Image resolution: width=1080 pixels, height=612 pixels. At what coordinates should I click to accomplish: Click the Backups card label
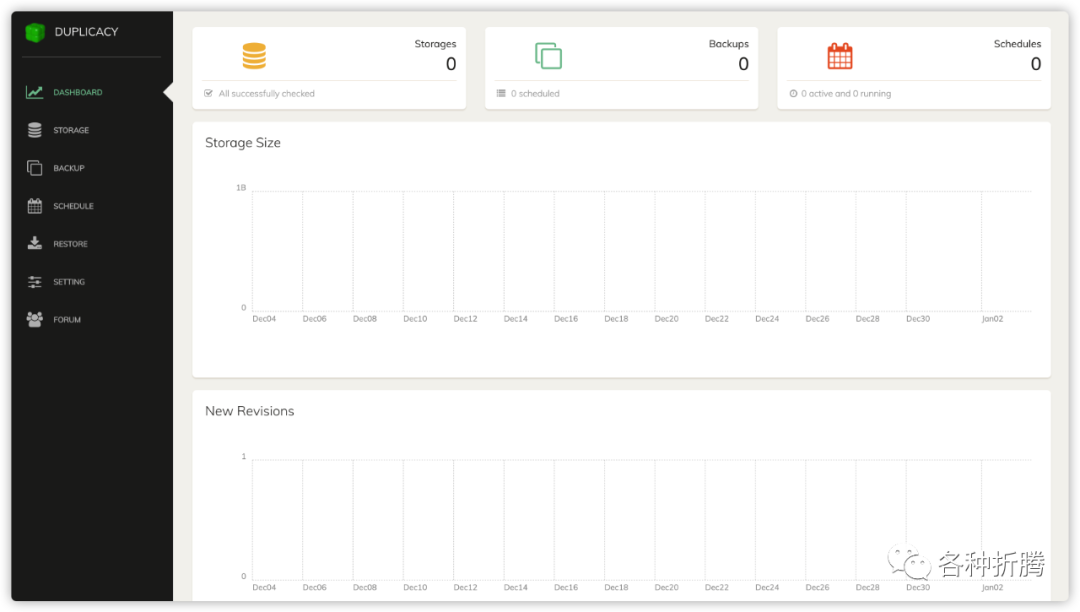(x=729, y=43)
